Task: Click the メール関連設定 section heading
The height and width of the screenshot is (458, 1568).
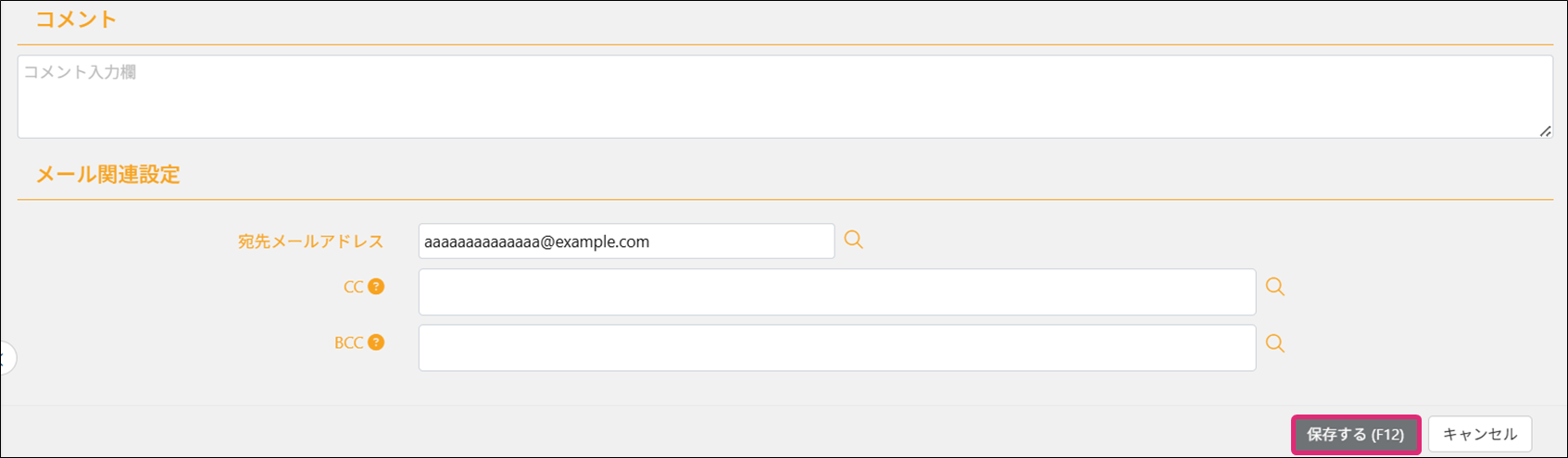Action: click(x=107, y=175)
